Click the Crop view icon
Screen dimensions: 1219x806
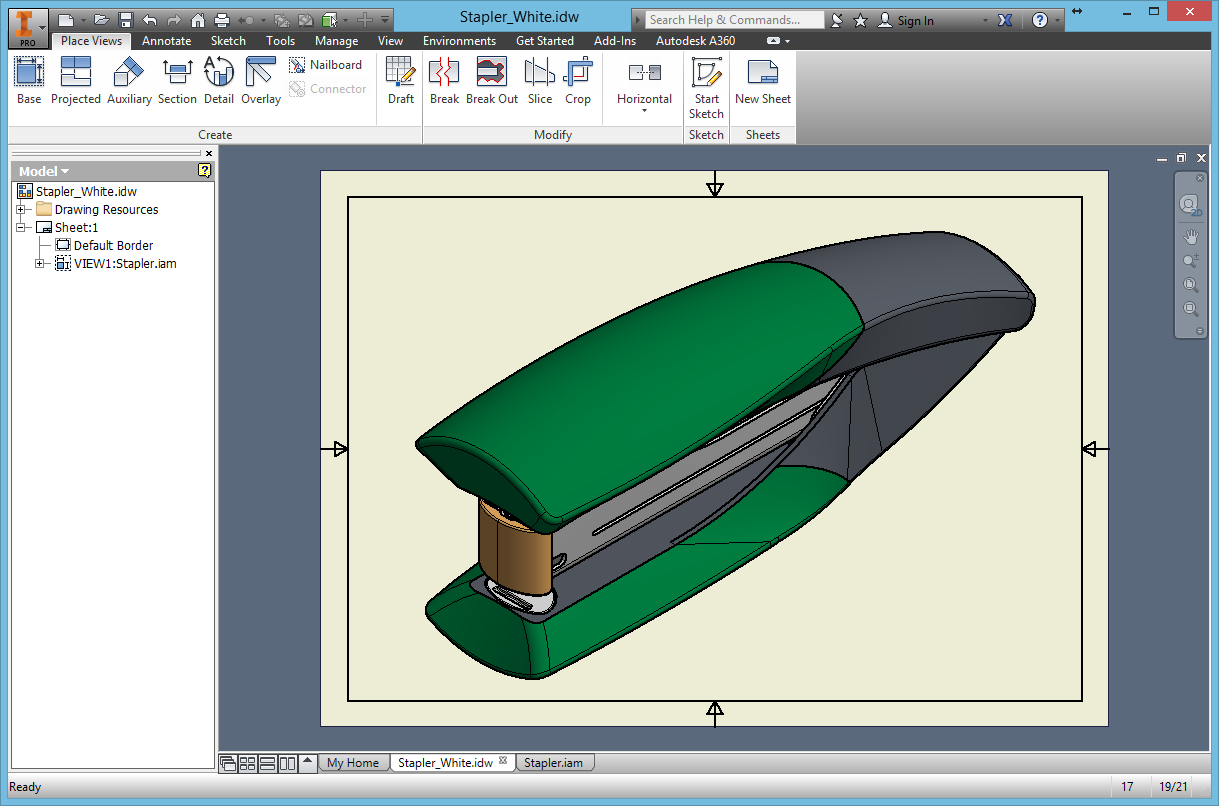pyautogui.click(x=578, y=80)
